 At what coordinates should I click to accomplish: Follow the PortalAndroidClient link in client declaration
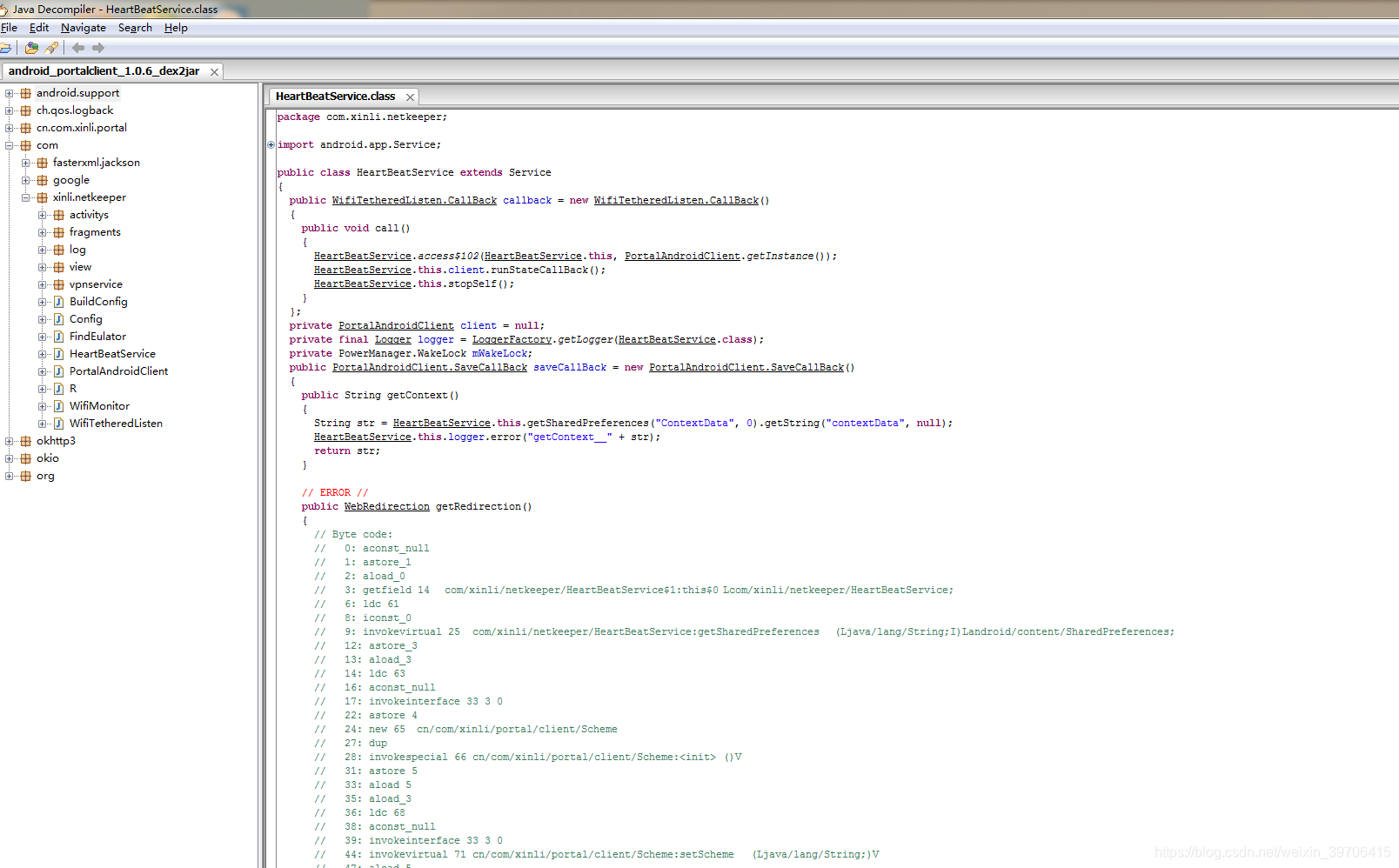click(396, 326)
